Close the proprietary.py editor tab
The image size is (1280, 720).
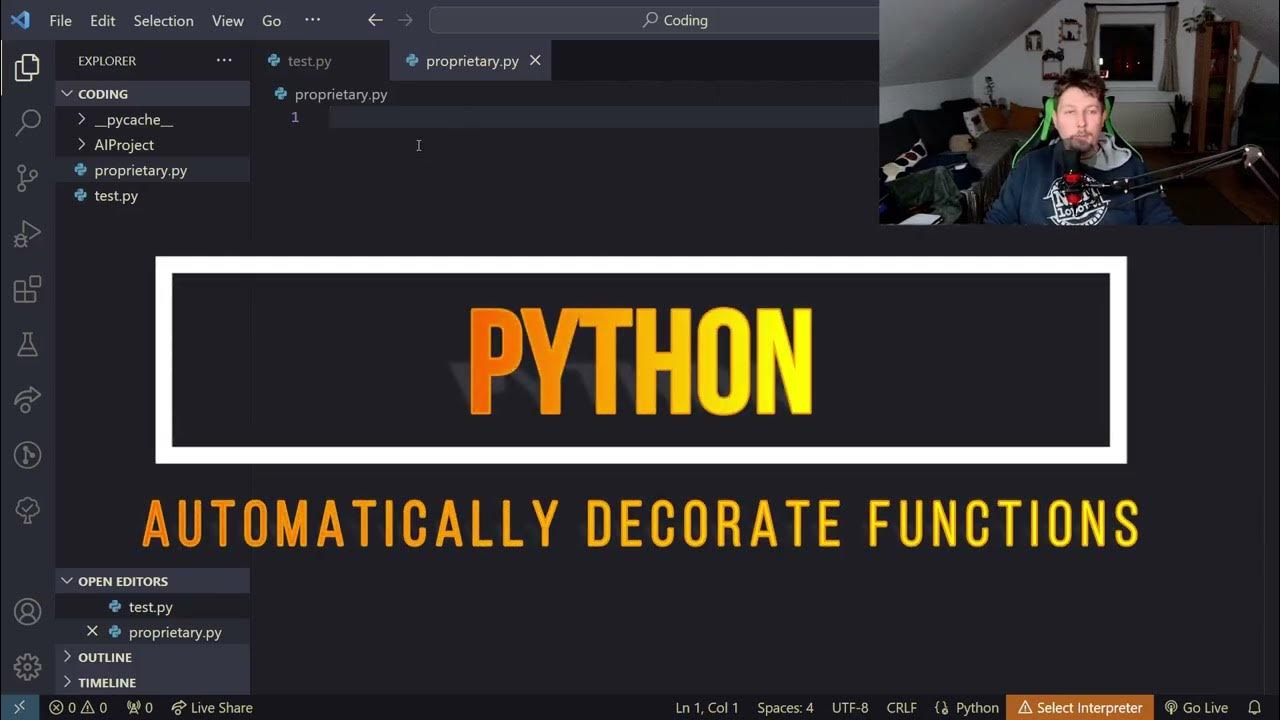click(535, 61)
